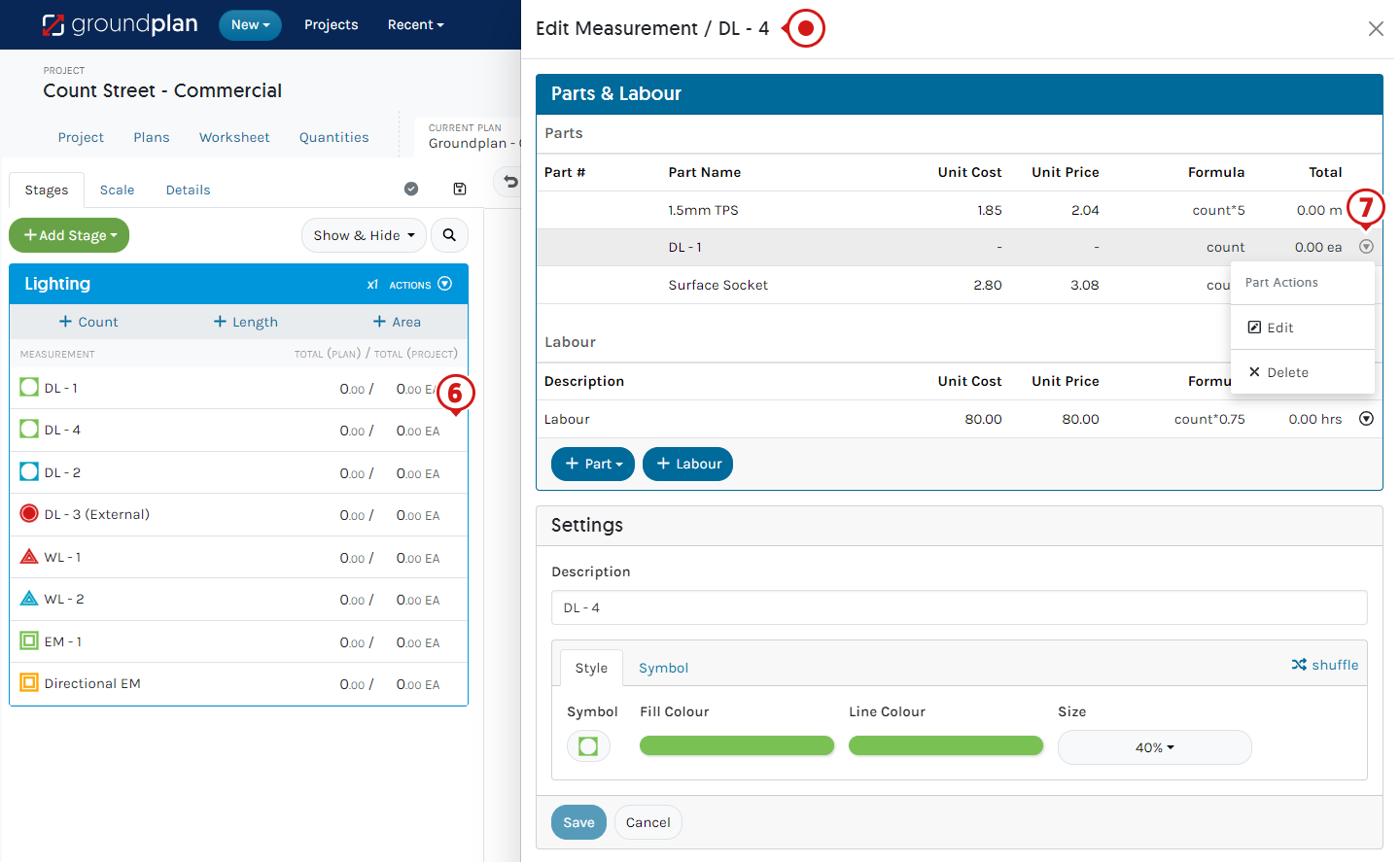
Task: Open Lighting stage actions circle arrow
Action: (445, 284)
